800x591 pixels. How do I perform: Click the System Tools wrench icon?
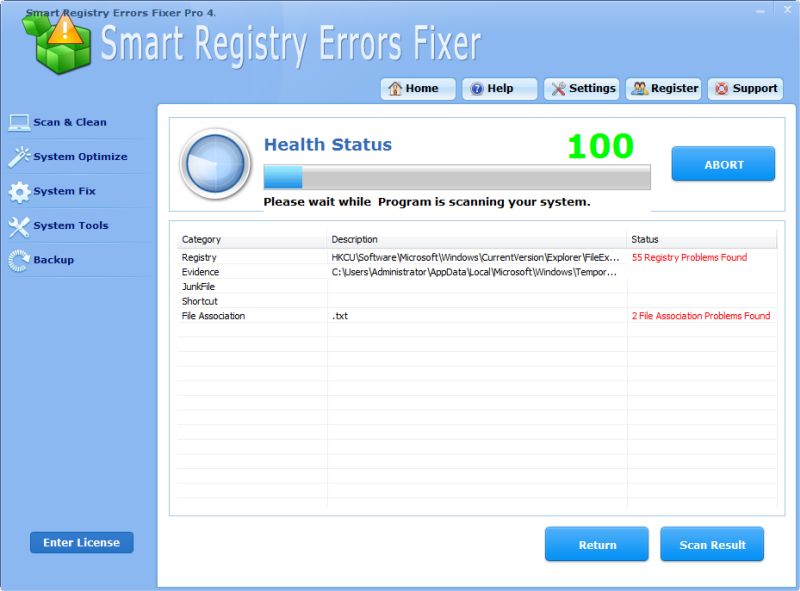coord(18,226)
